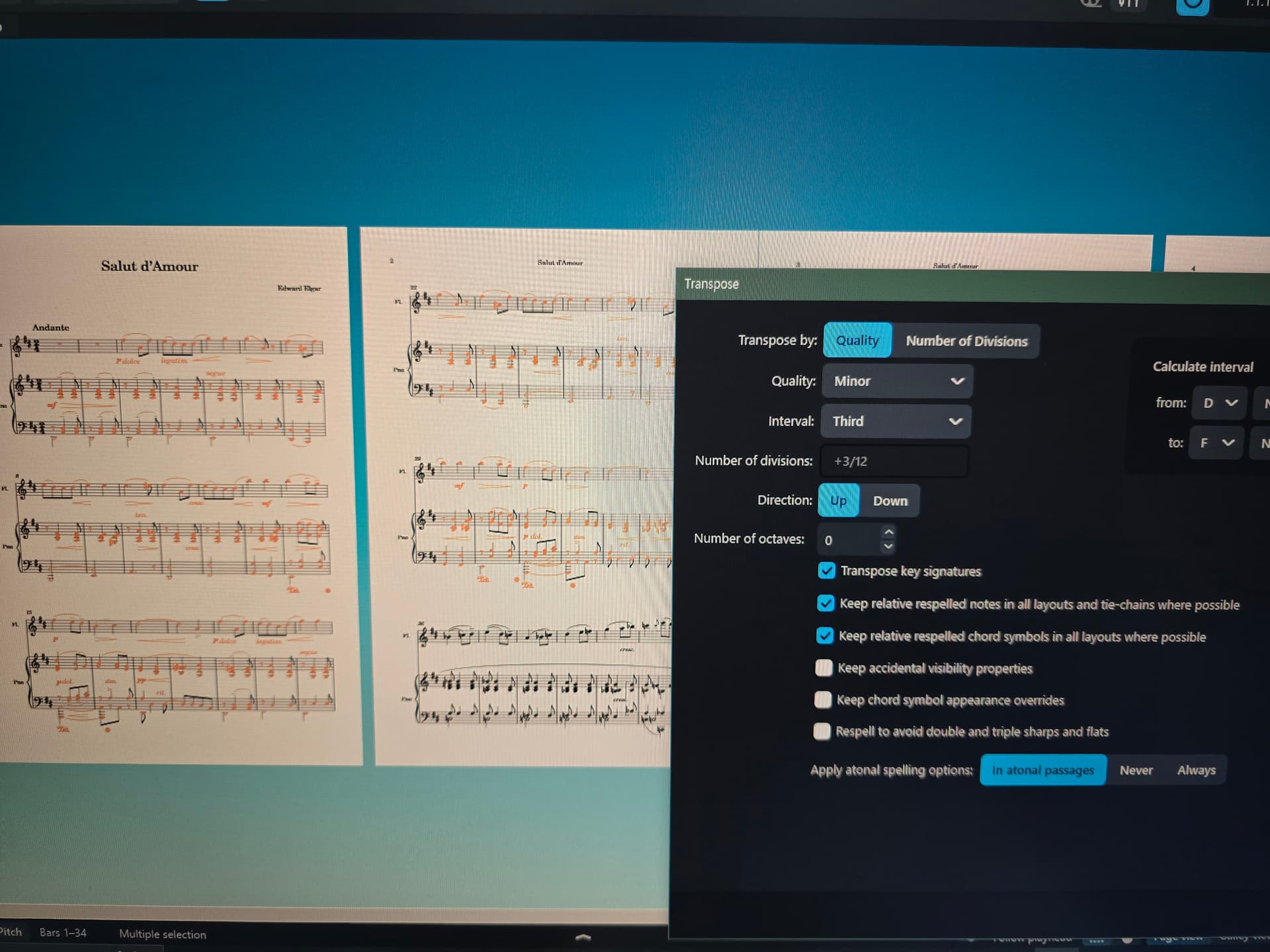Increase number of octaves with up arrow
Image resolution: width=1270 pixels, height=952 pixels.
(x=888, y=532)
